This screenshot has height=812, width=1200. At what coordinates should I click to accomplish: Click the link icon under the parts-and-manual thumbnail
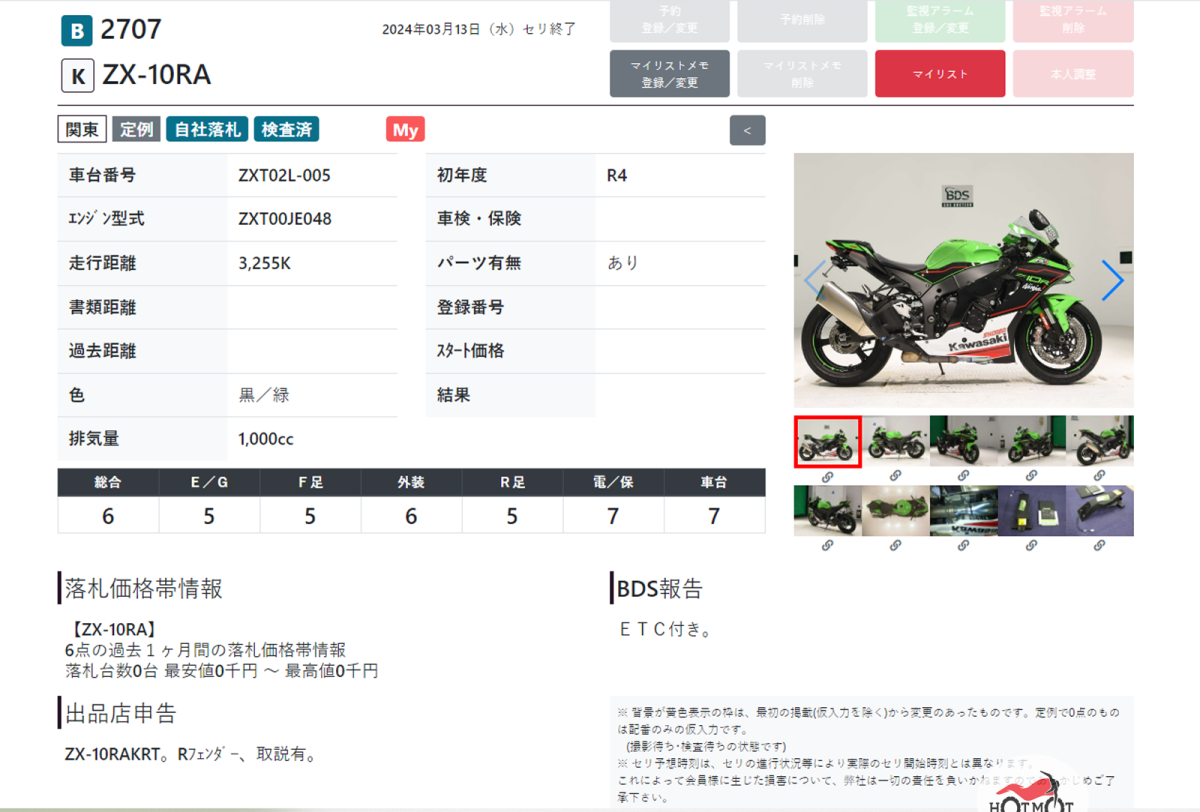tap(1032, 546)
